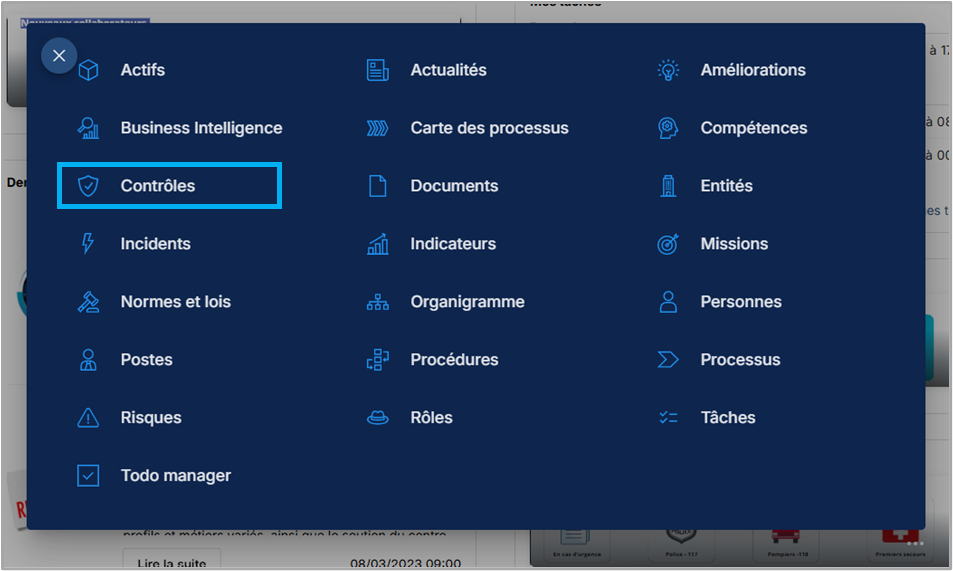Select the Normes et lois gavel icon
This screenshot has width=953, height=571.
click(89, 302)
